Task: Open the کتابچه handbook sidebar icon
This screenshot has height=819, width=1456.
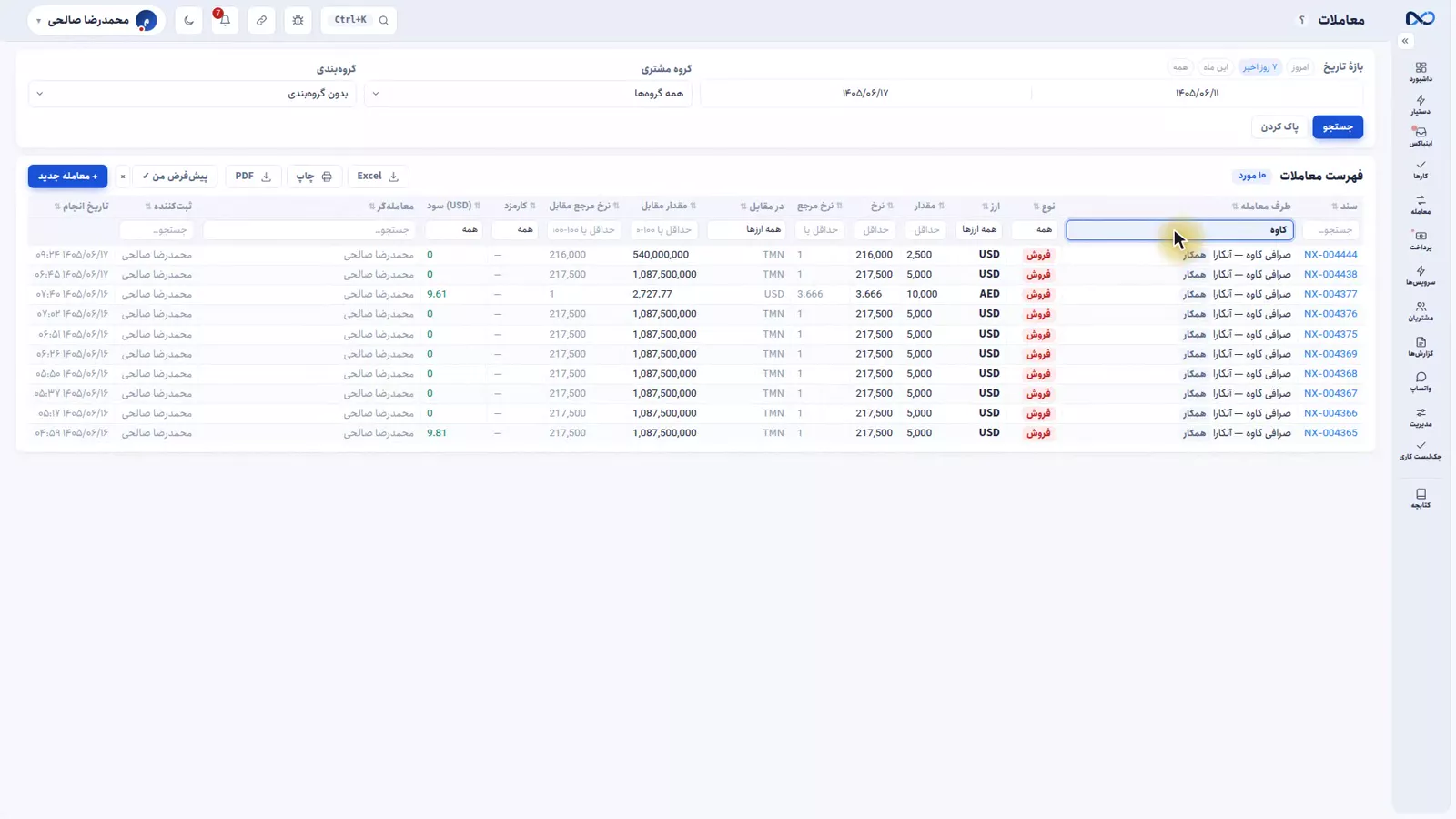Action: coord(1421,498)
